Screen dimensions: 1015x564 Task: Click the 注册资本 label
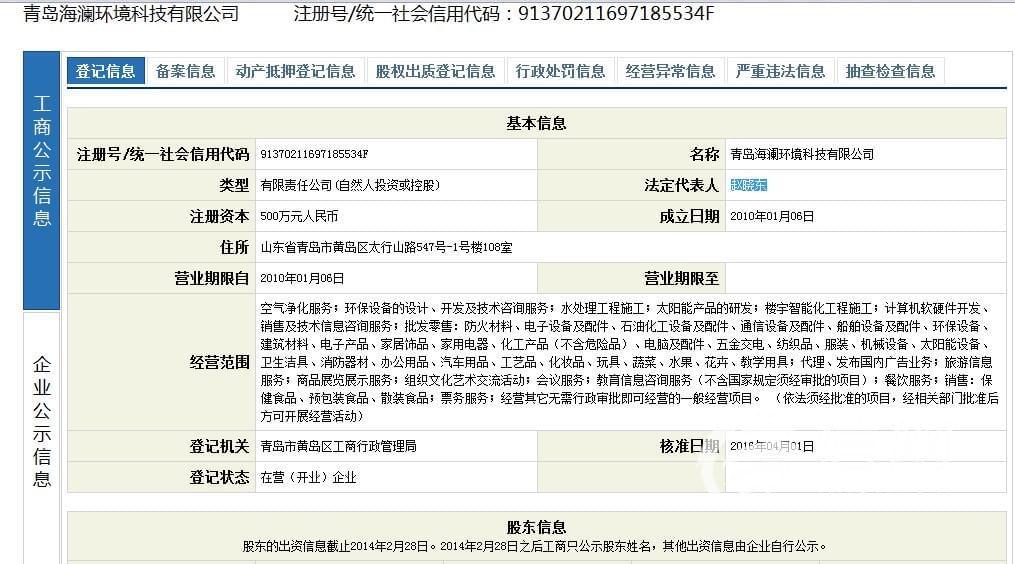point(219,216)
